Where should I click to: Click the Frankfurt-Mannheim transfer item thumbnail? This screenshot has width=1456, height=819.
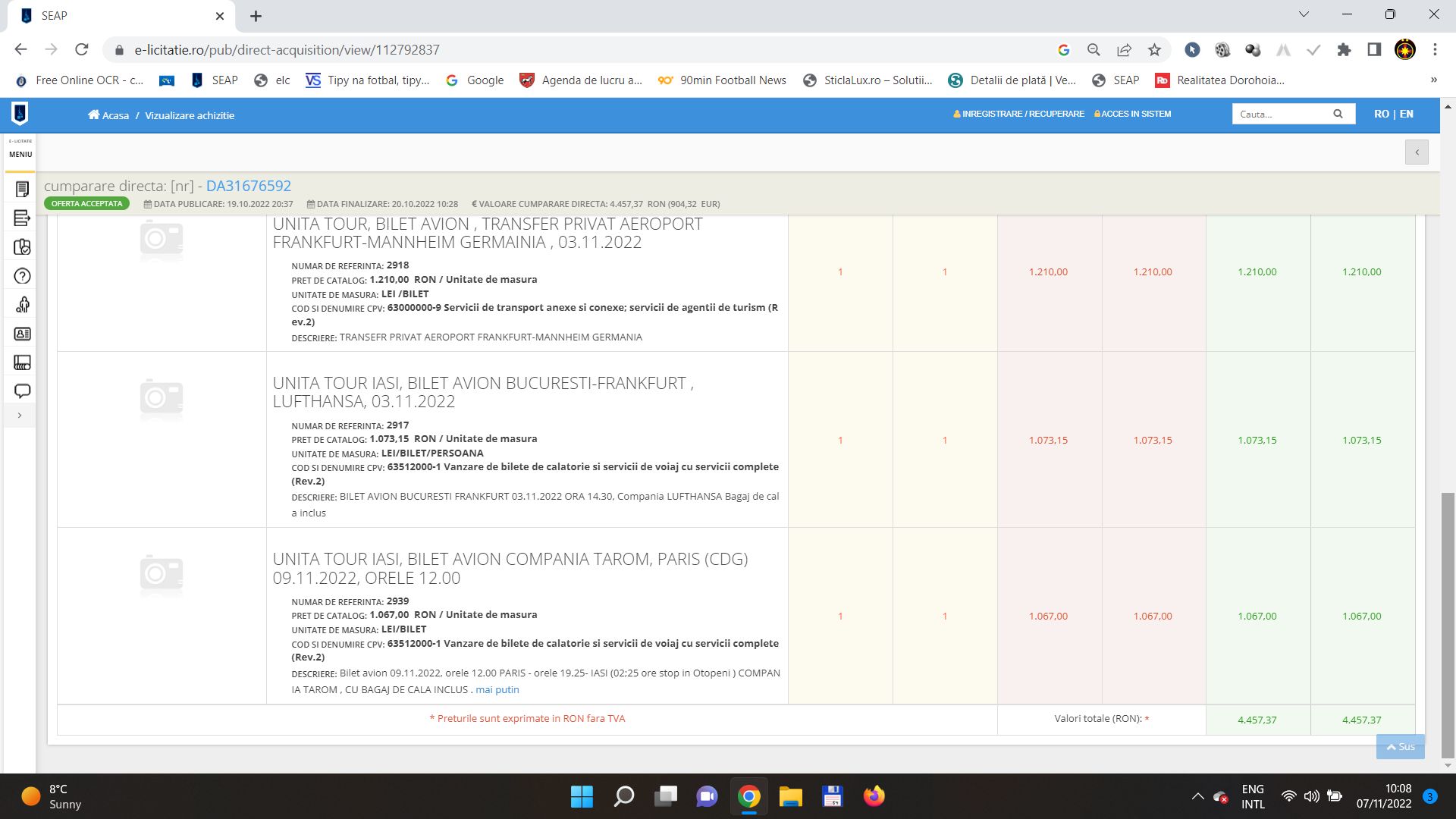coord(162,240)
